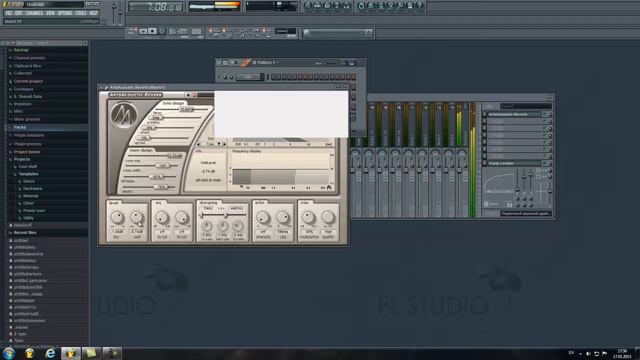
Task: Open the EDIT menu
Action: (x=19, y=13)
